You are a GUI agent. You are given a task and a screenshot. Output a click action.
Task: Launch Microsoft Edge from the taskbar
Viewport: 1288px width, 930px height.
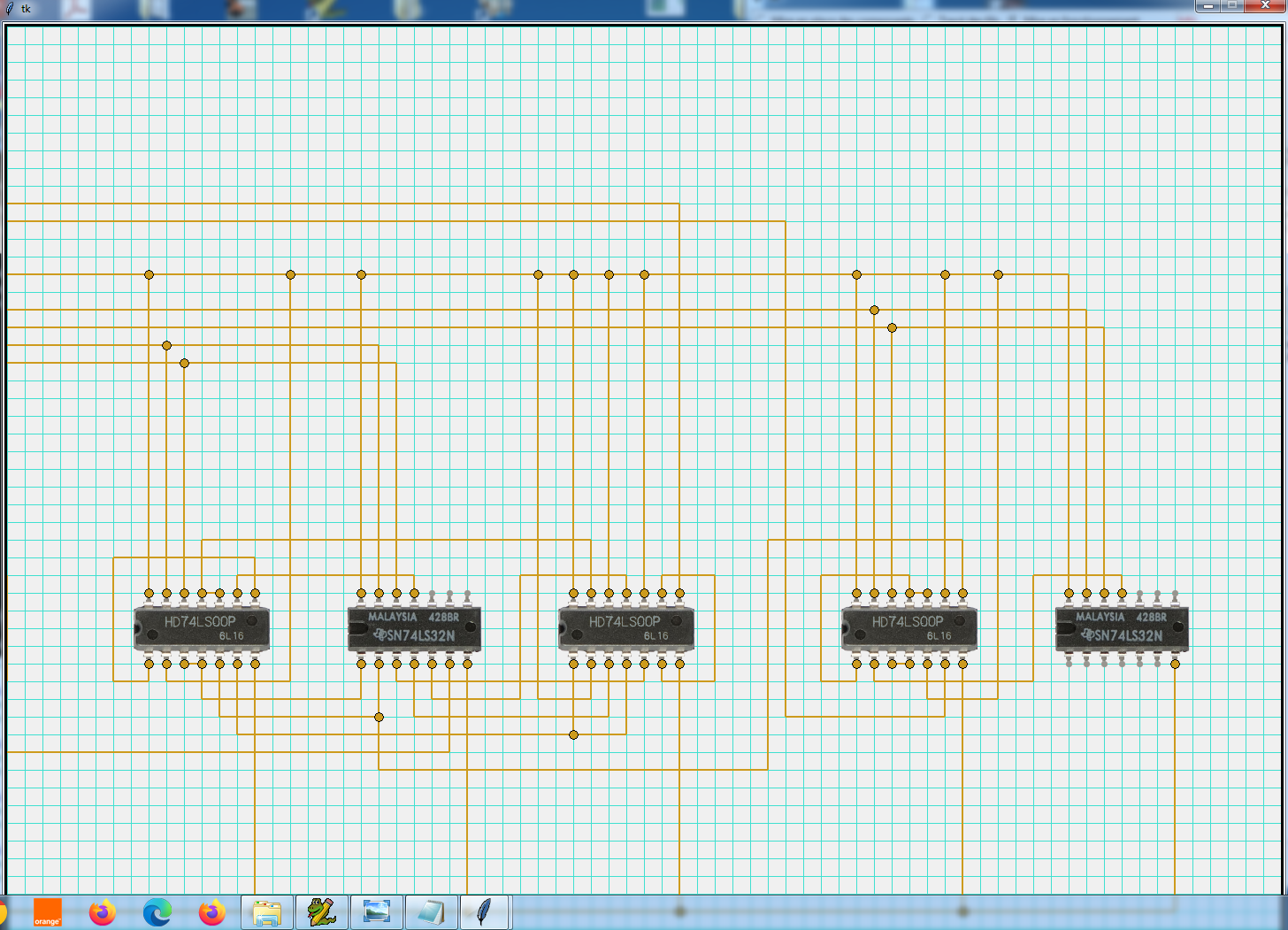pos(157,911)
